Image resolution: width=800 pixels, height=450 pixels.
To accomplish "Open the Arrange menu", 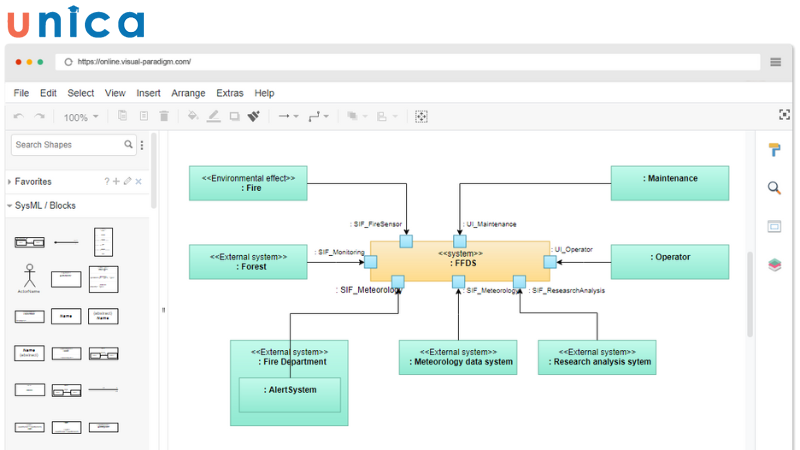I will click(188, 93).
